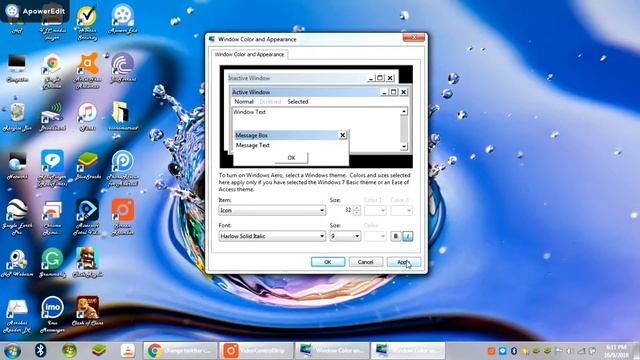Select the Selected menu item in preview
Screen dimensions: 640x360
[x=298, y=102]
